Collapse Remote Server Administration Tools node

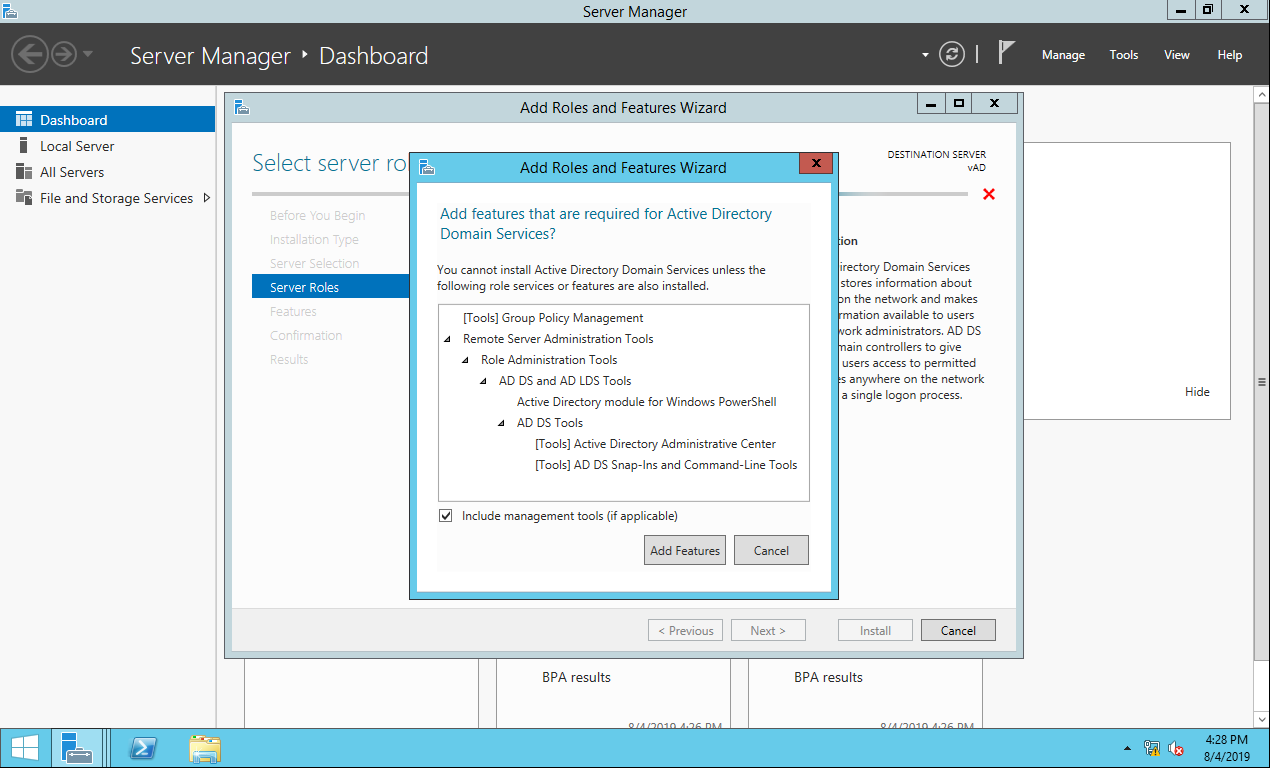click(x=448, y=339)
